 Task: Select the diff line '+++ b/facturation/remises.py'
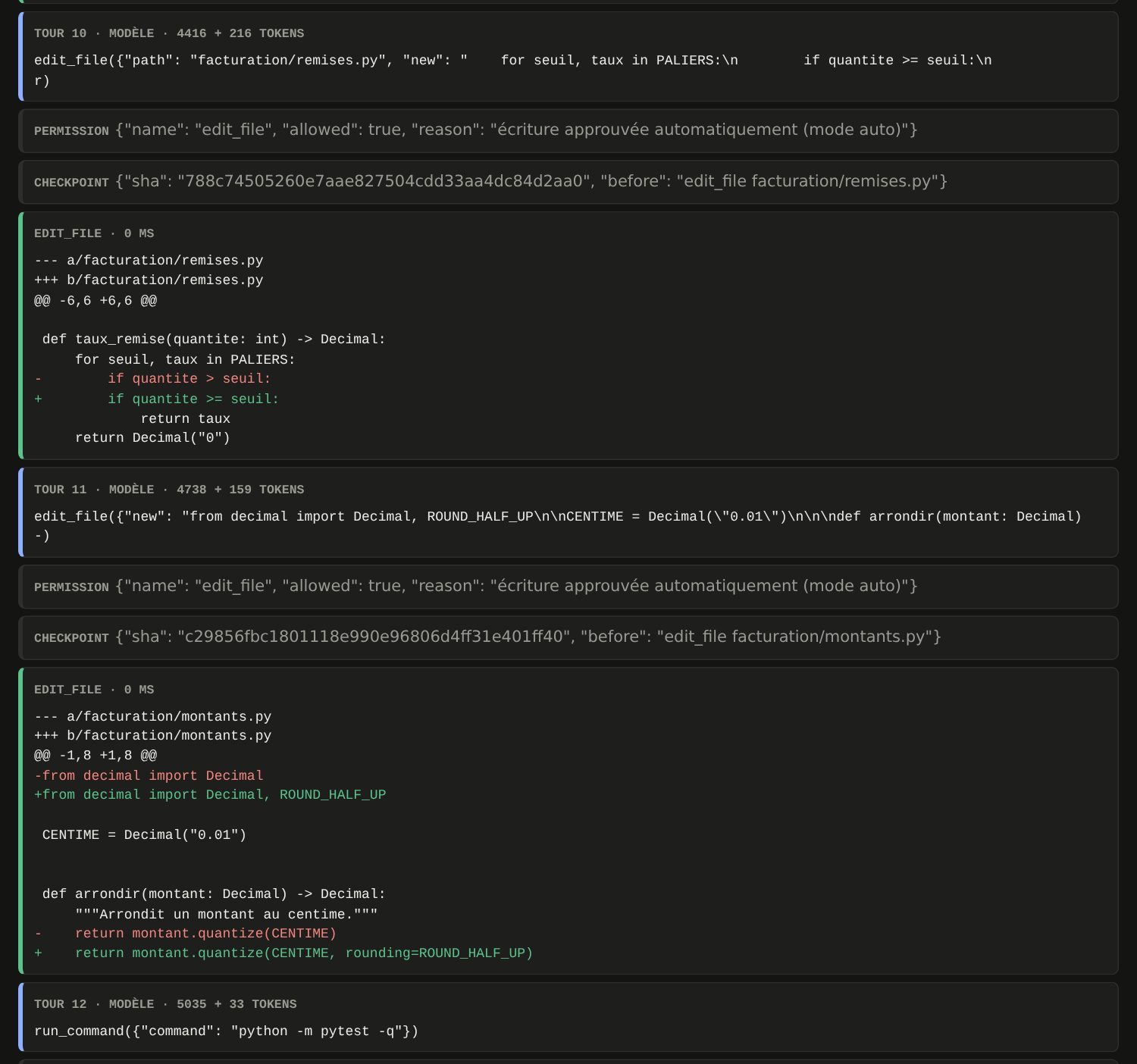[x=149, y=280]
